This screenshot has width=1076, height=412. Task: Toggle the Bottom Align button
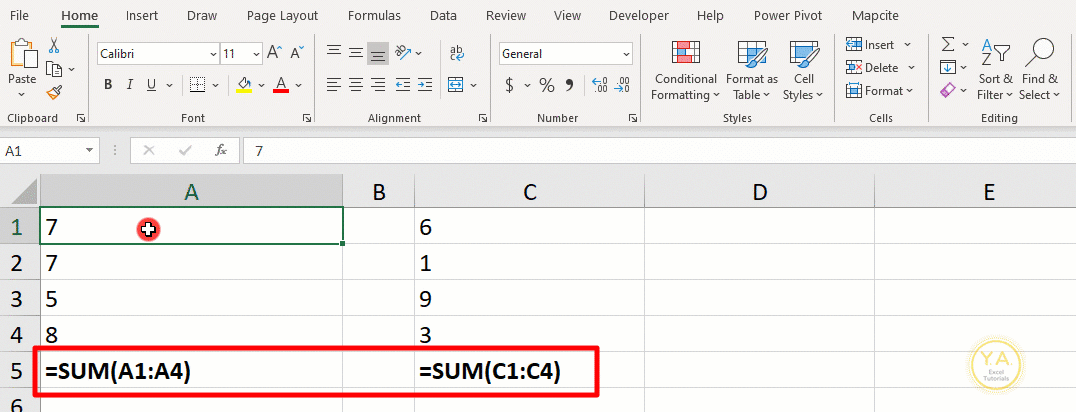coord(377,53)
